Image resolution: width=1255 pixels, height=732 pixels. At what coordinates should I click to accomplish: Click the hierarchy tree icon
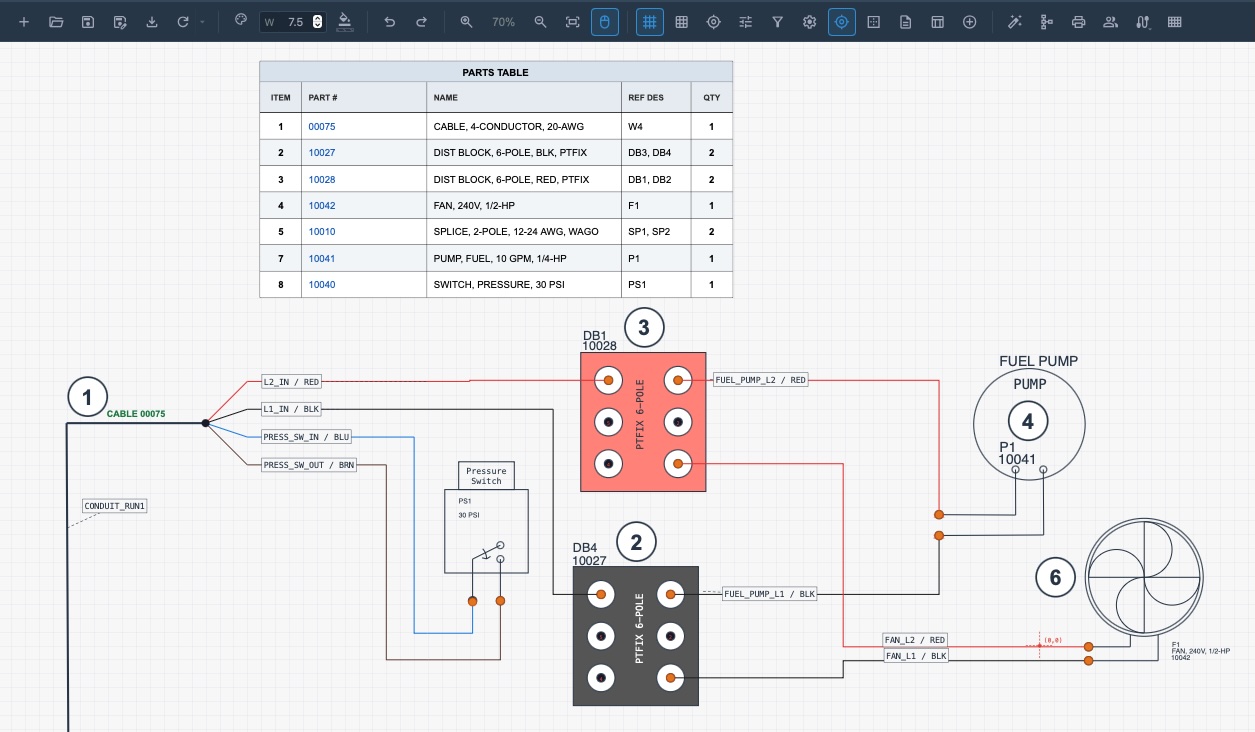[x=1047, y=22]
